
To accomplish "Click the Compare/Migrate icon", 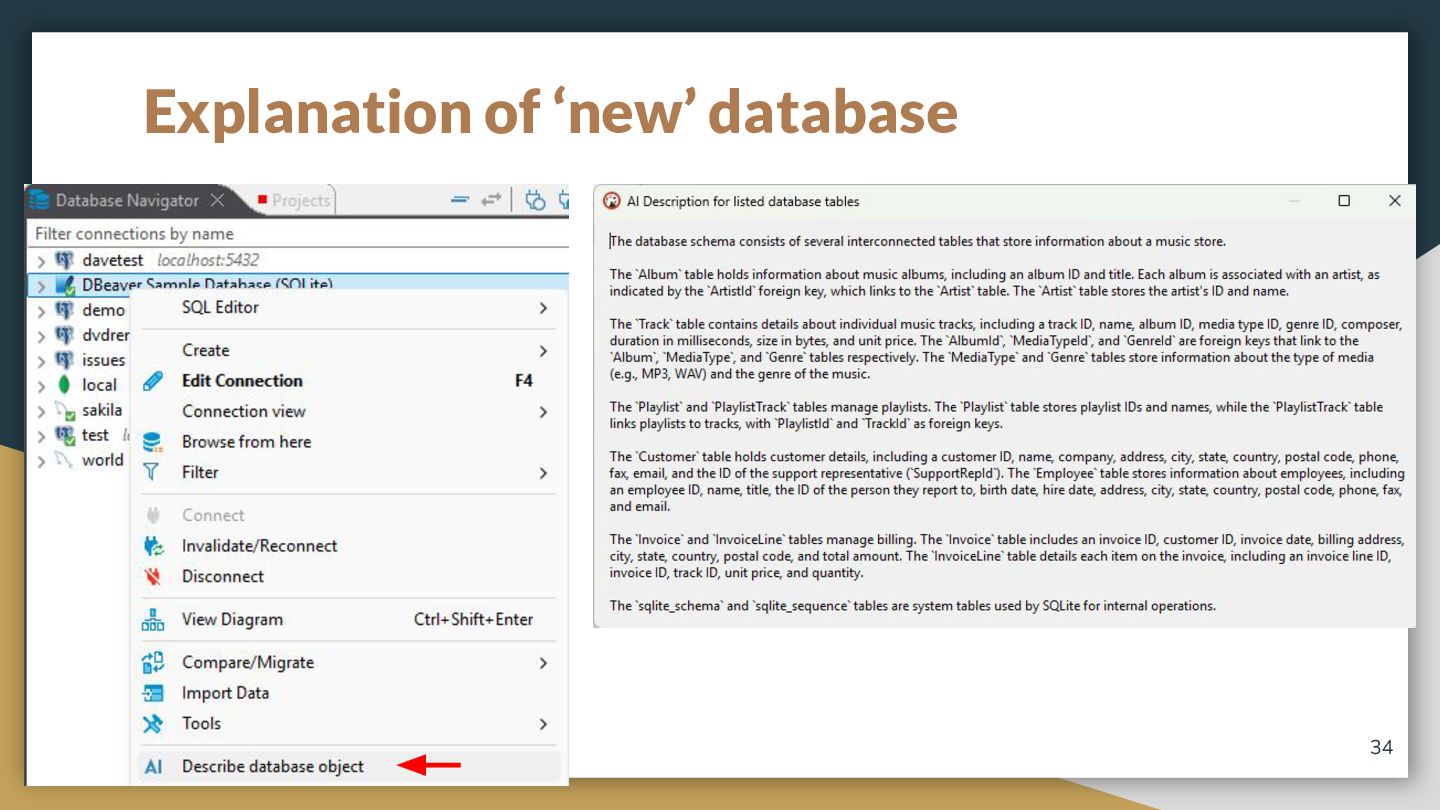I will coord(153,662).
